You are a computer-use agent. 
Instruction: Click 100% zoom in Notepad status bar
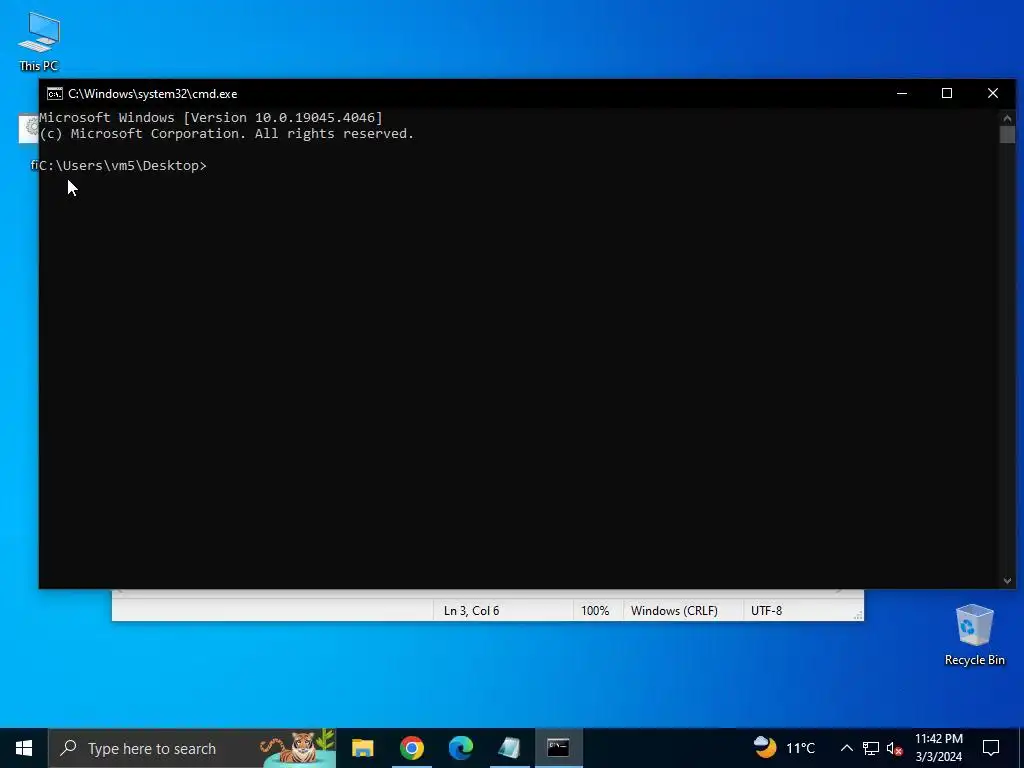pyautogui.click(x=595, y=611)
